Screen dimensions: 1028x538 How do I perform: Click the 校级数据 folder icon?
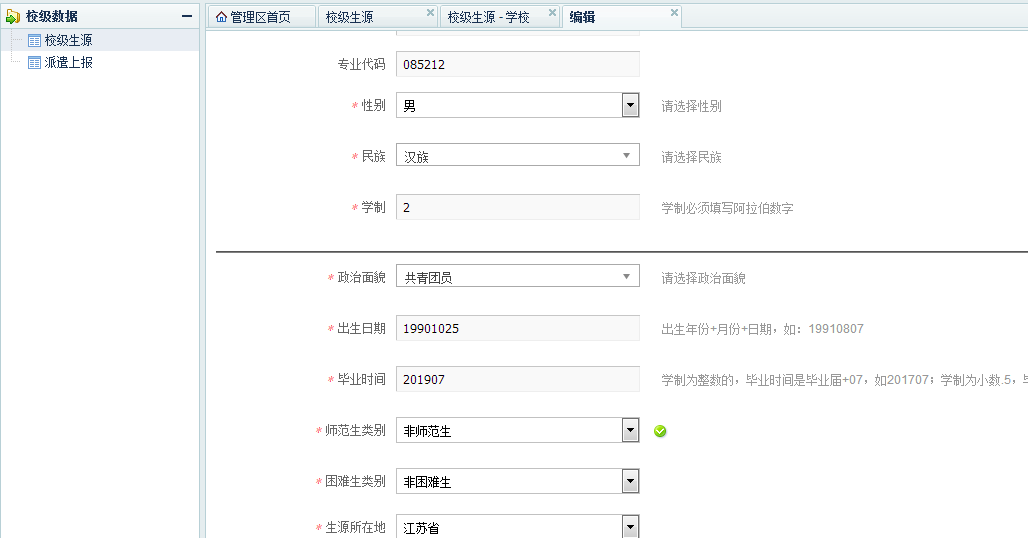click(x=13, y=16)
